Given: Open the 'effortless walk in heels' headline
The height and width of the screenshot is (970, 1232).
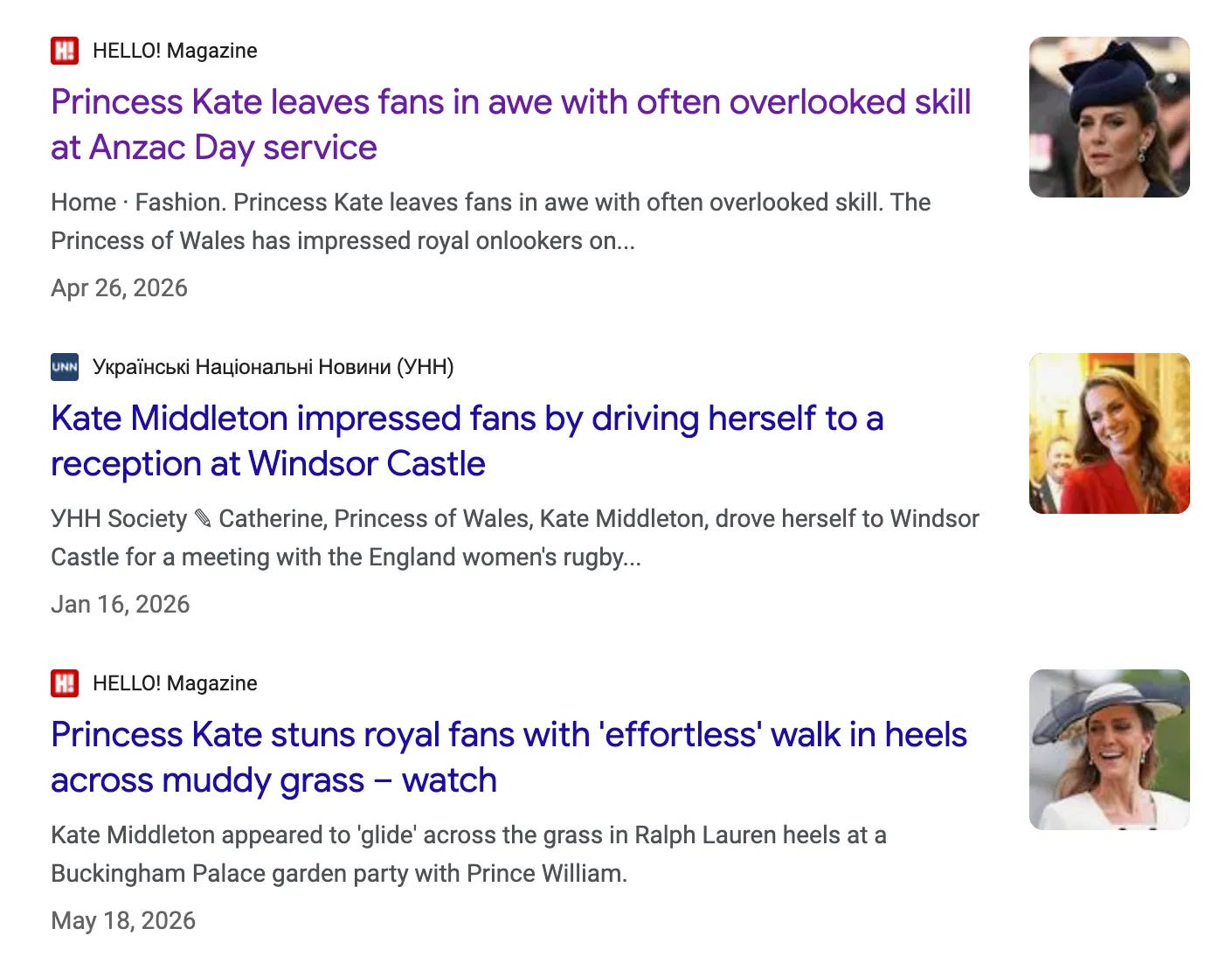Looking at the screenshot, I should pyautogui.click(x=509, y=758).
